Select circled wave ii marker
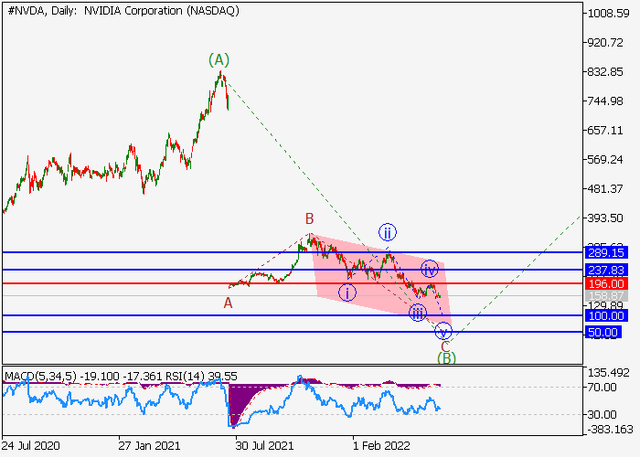The height and width of the screenshot is (457, 640). tap(387, 233)
